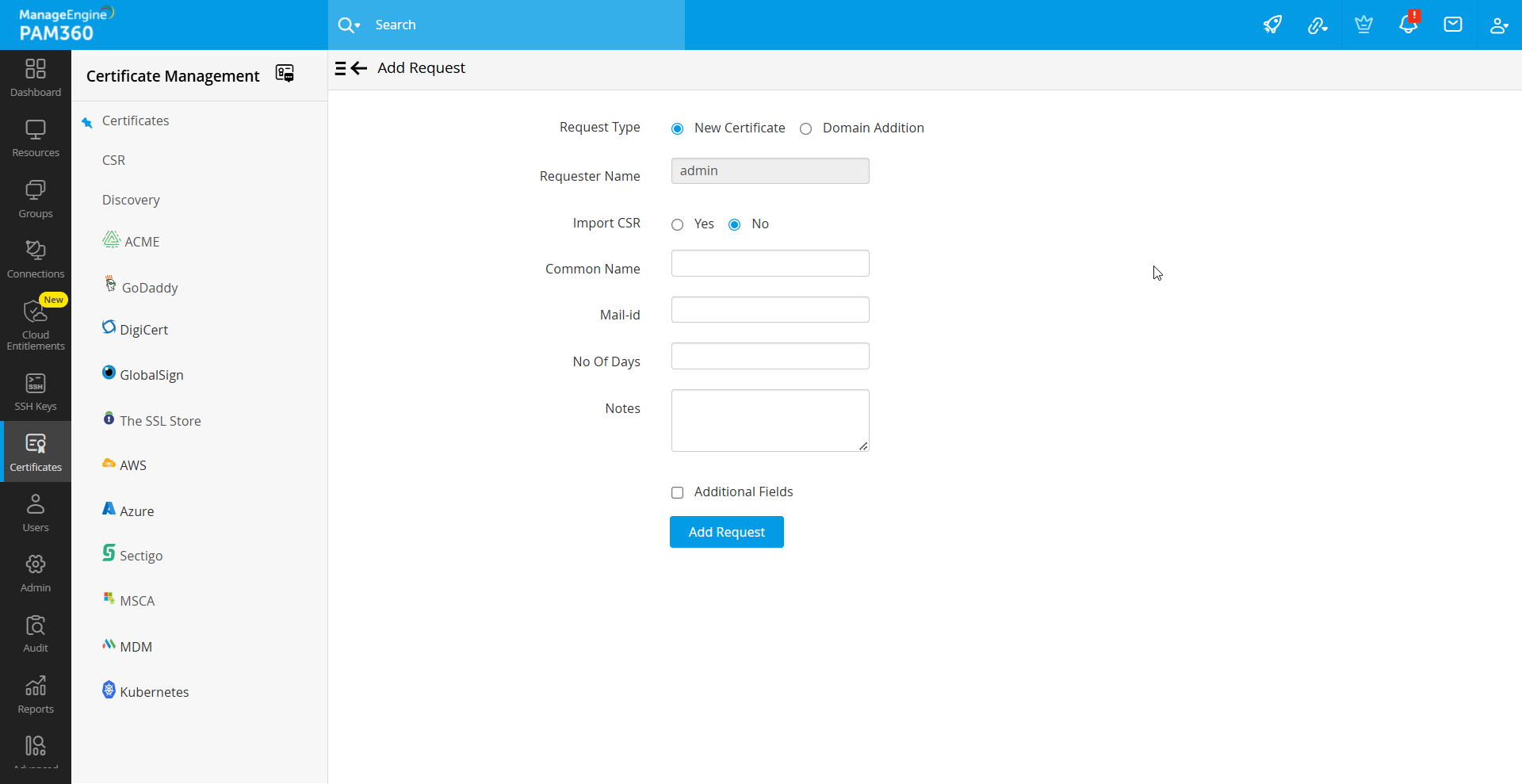Screen dimensions: 1522x784
Task: Open the user account menu icon
Action: click(x=1498, y=25)
